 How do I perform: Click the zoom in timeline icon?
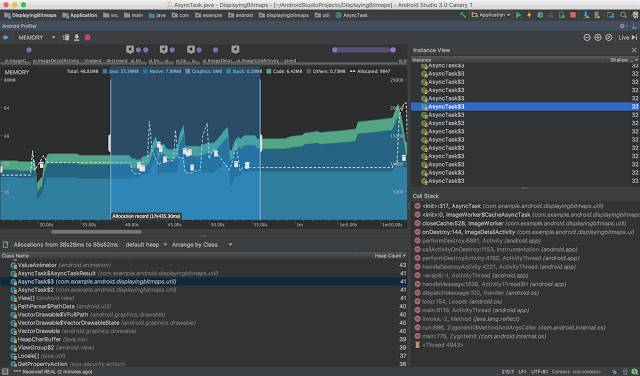click(598, 38)
